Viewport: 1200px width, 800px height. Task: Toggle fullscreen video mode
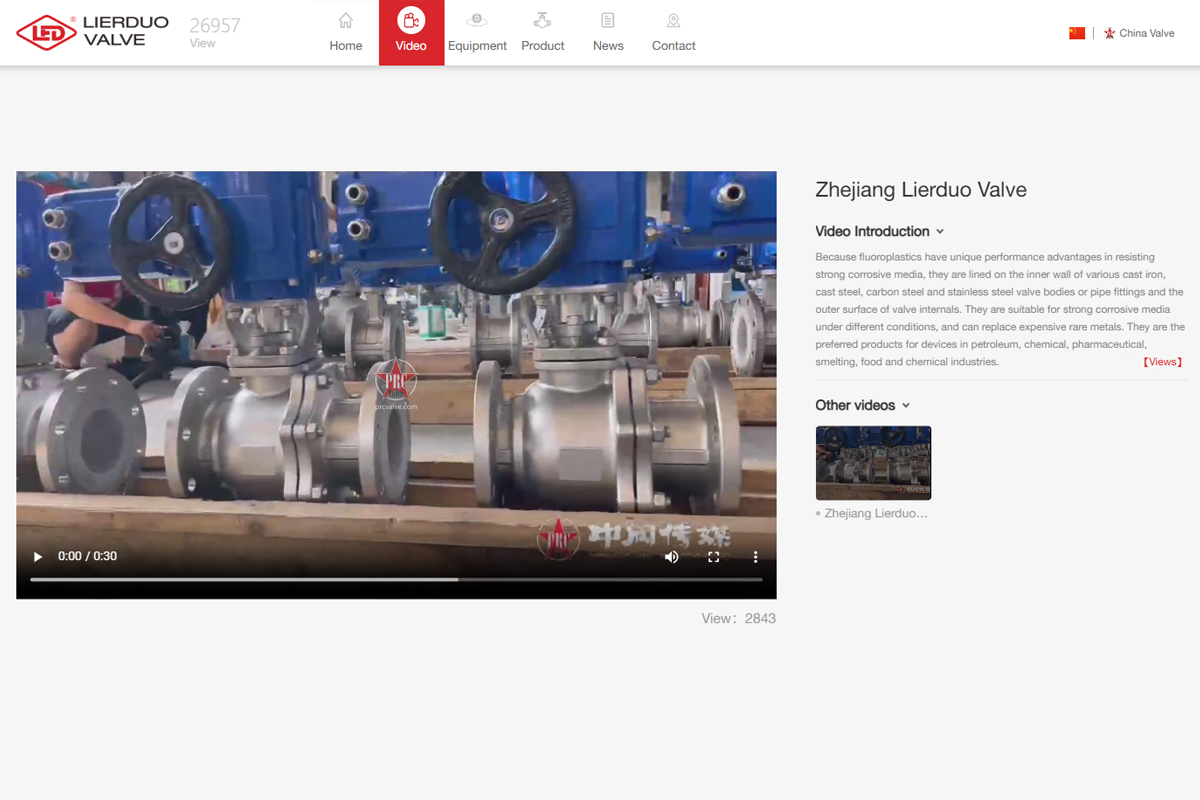coord(714,557)
